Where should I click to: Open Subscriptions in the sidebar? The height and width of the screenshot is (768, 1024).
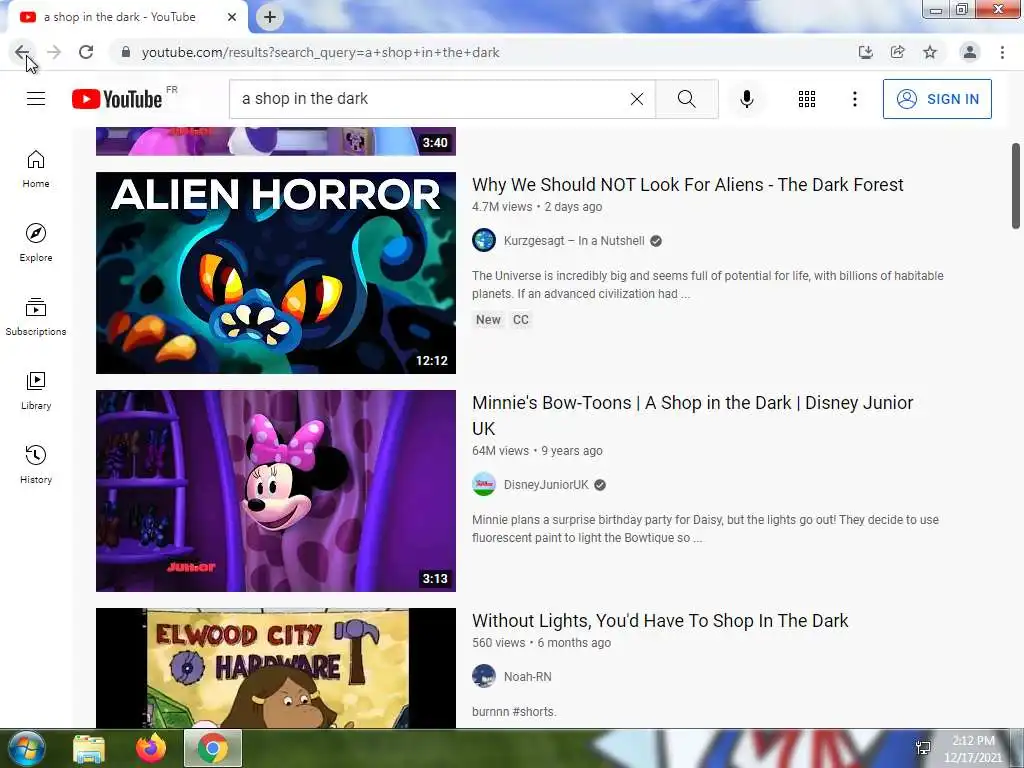36,317
